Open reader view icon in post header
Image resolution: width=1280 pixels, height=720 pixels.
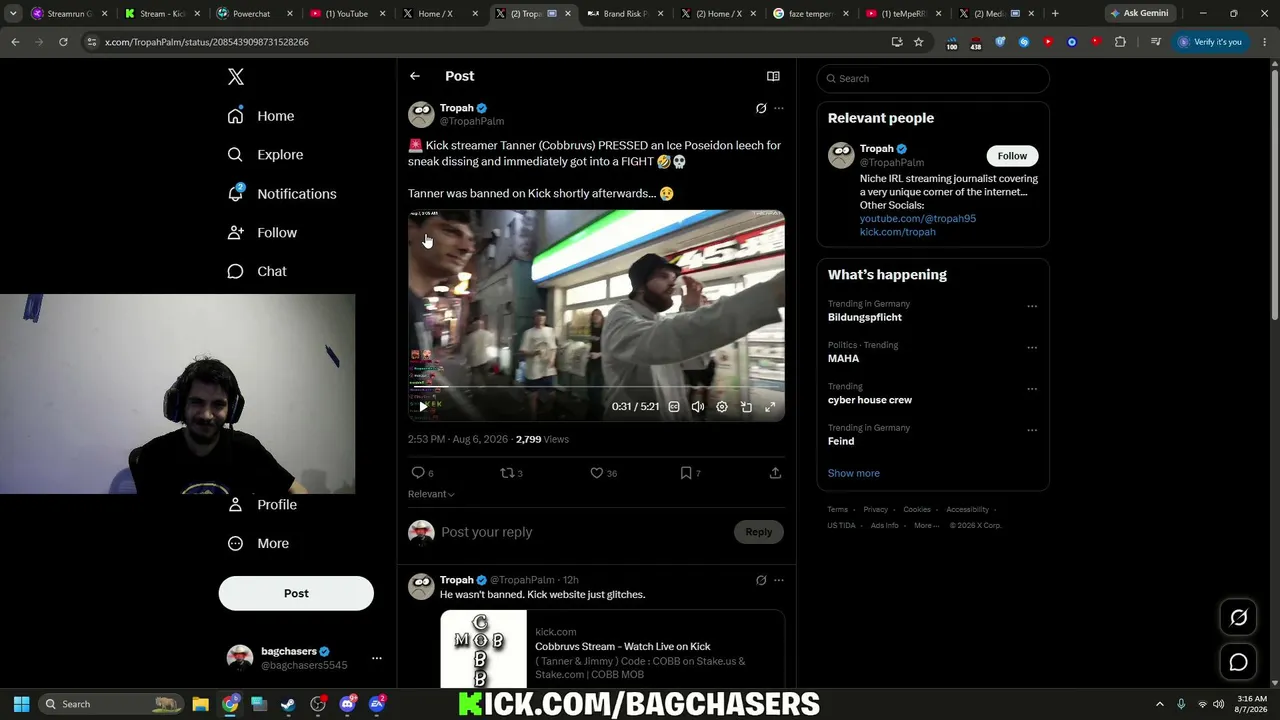point(773,76)
